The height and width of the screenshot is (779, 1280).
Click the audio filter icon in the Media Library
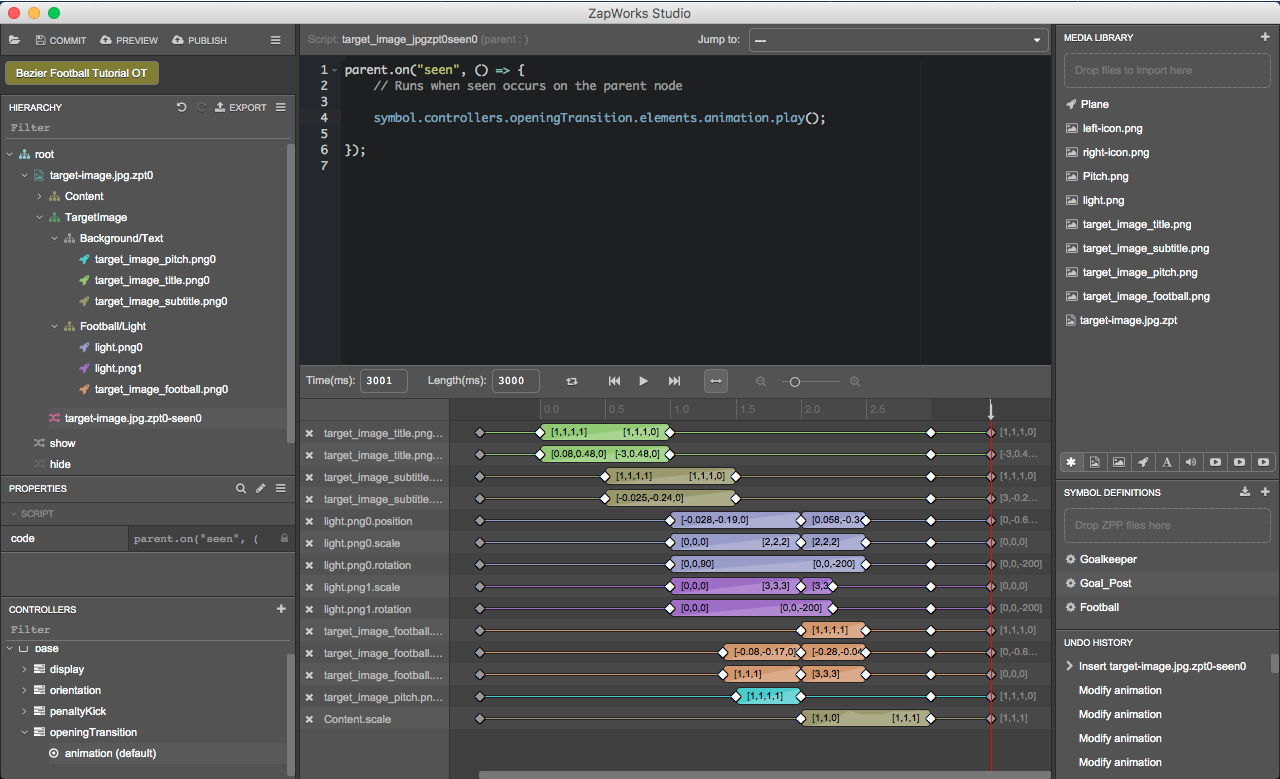pos(1191,462)
